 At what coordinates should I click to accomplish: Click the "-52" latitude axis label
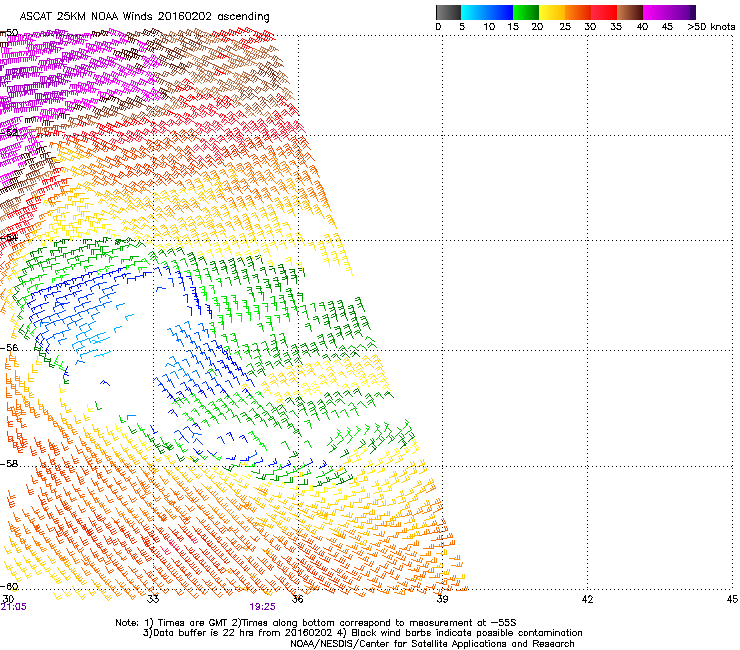[9, 133]
